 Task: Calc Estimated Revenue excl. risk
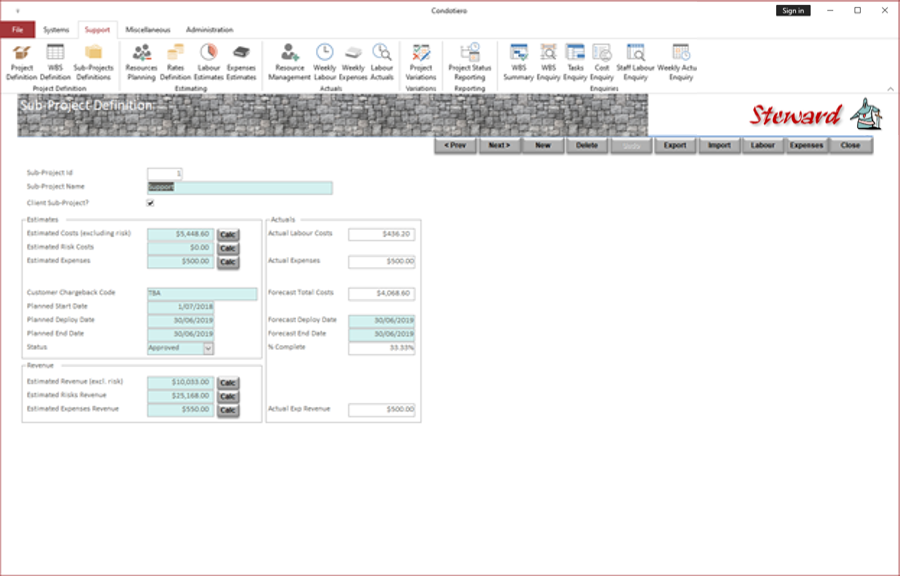click(228, 383)
